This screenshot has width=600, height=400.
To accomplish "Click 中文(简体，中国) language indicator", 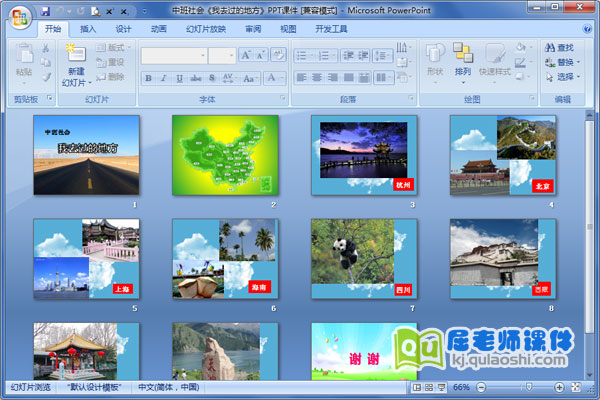I will click(169, 387).
